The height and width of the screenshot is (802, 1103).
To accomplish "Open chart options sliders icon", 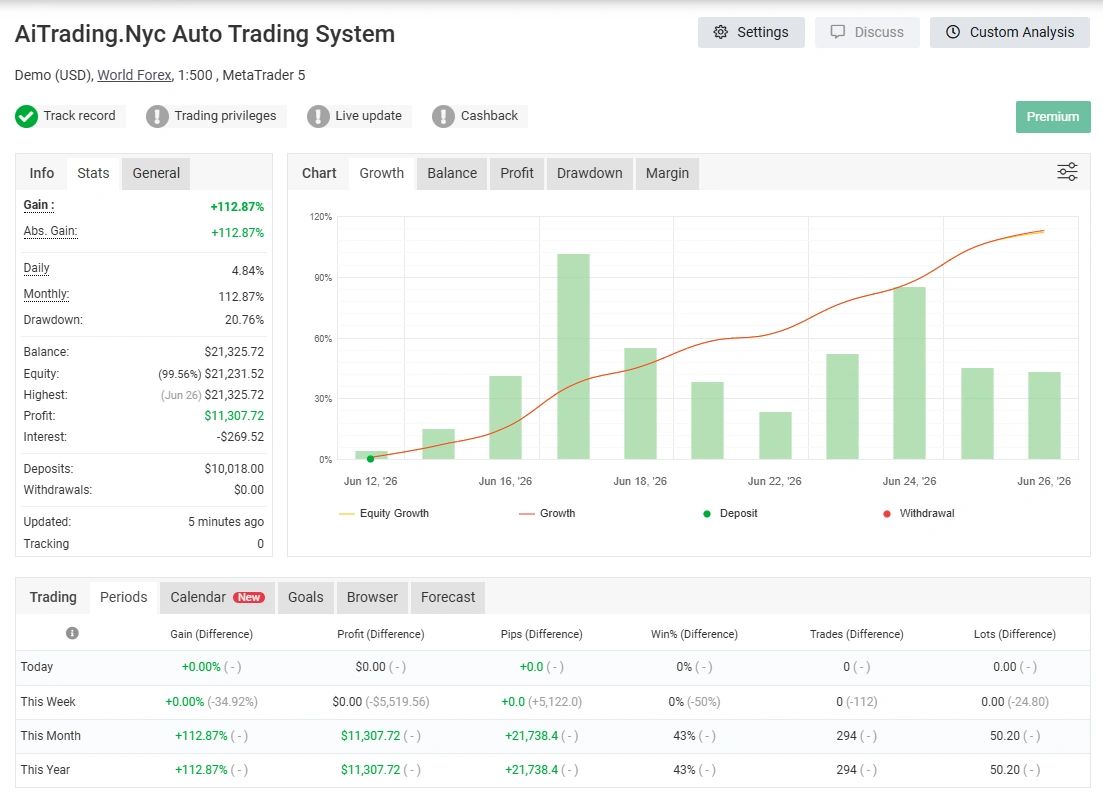I will [1067, 172].
